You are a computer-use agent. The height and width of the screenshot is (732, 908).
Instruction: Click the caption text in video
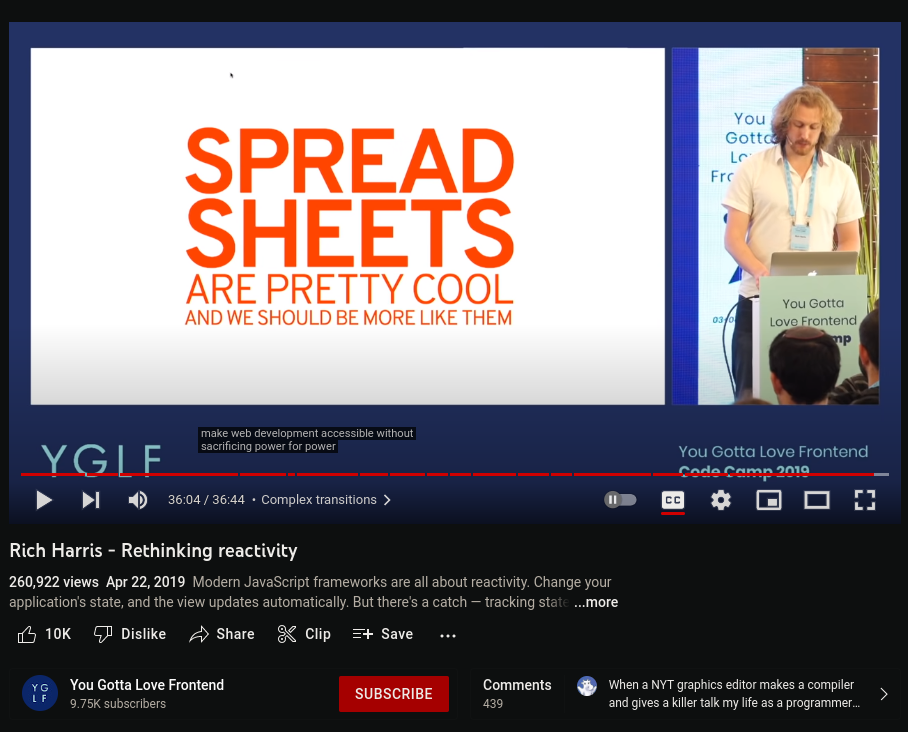click(x=307, y=440)
